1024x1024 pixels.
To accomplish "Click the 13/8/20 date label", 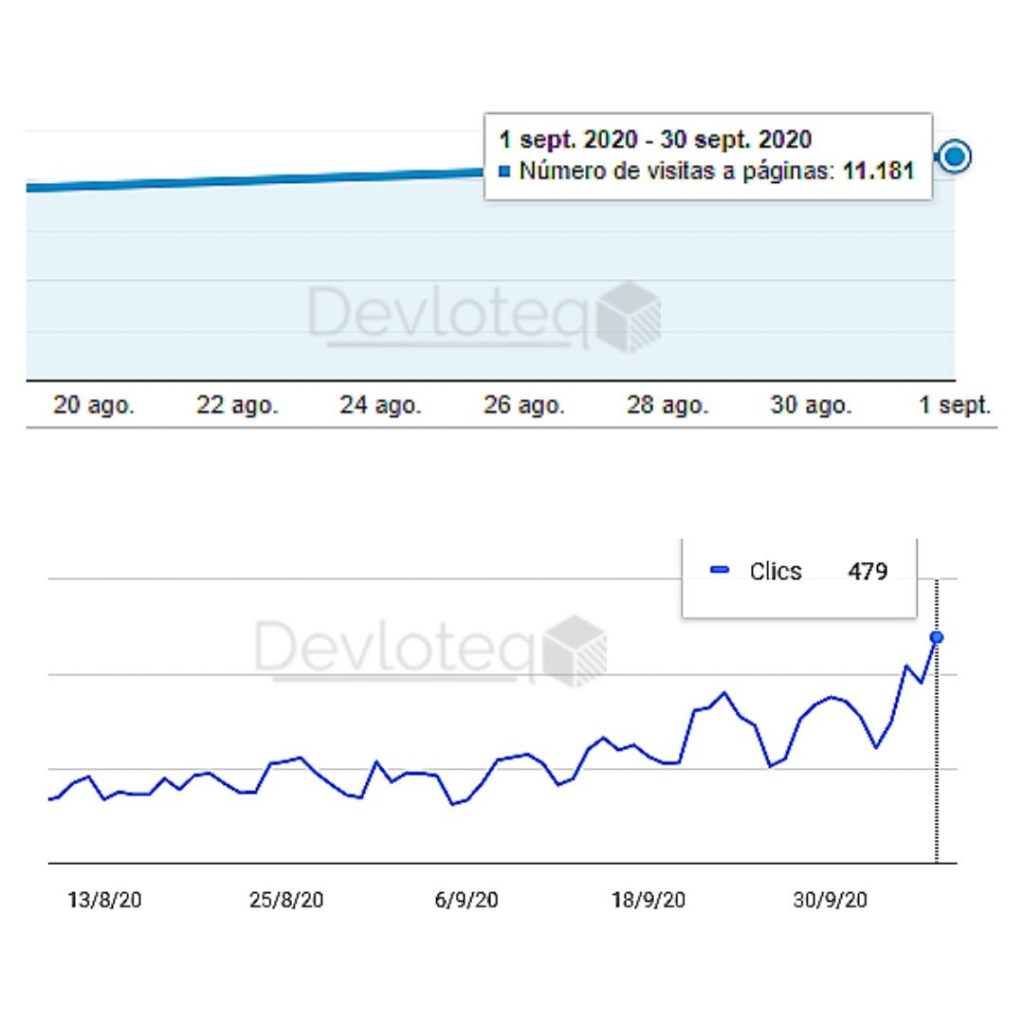I will [104, 900].
